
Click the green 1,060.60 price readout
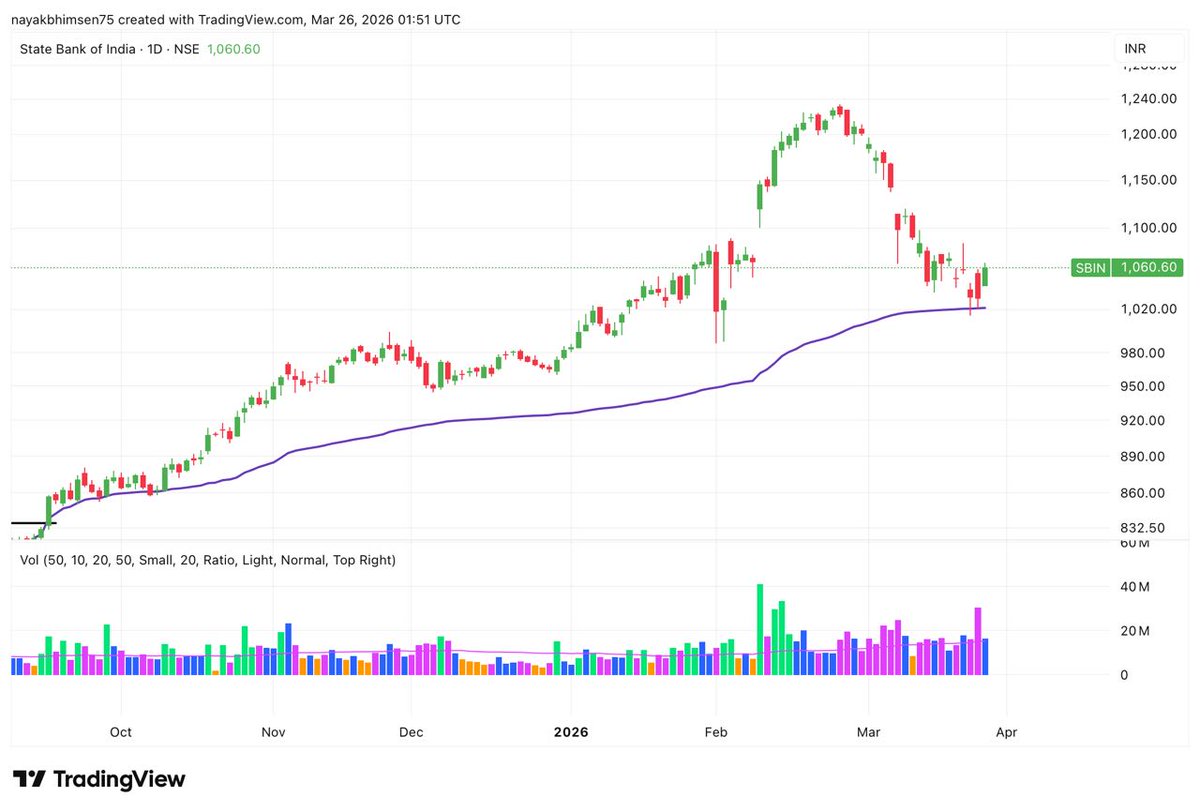coord(233,47)
